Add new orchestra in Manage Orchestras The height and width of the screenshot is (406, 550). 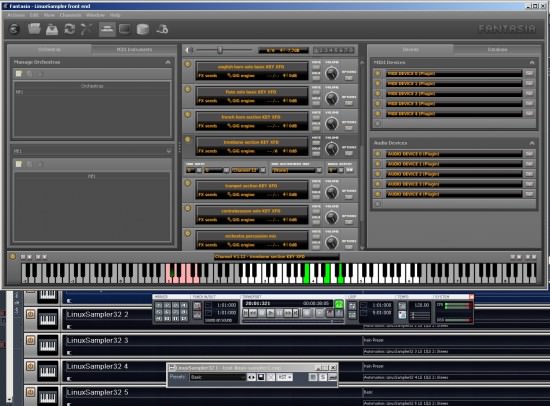click(19, 74)
